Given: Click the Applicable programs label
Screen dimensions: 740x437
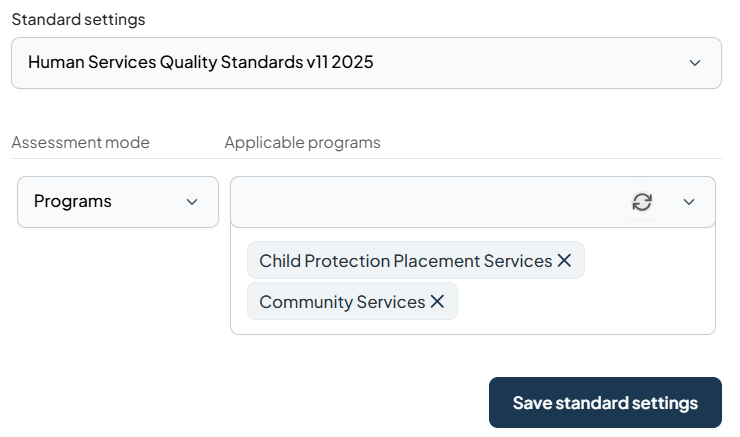Looking at the screenshot, I should (302, 142).
